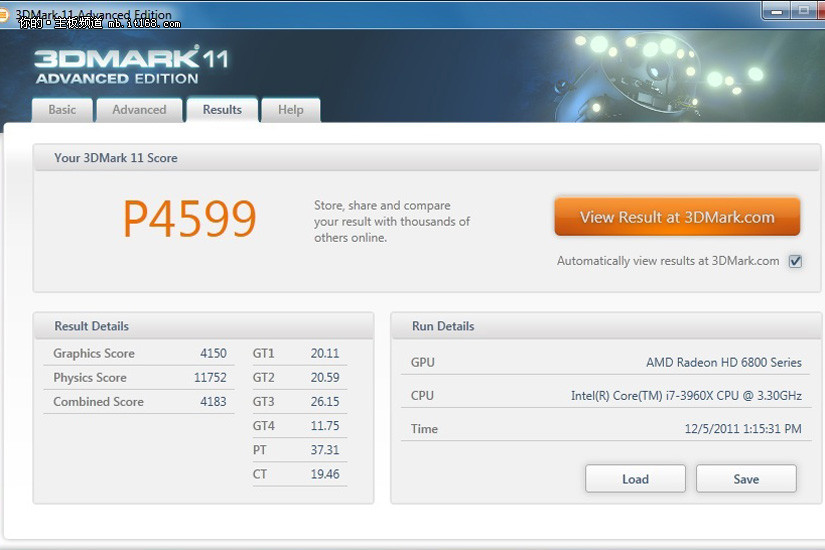
Task: Select the Physics Score row
Action: pos(140,377)
